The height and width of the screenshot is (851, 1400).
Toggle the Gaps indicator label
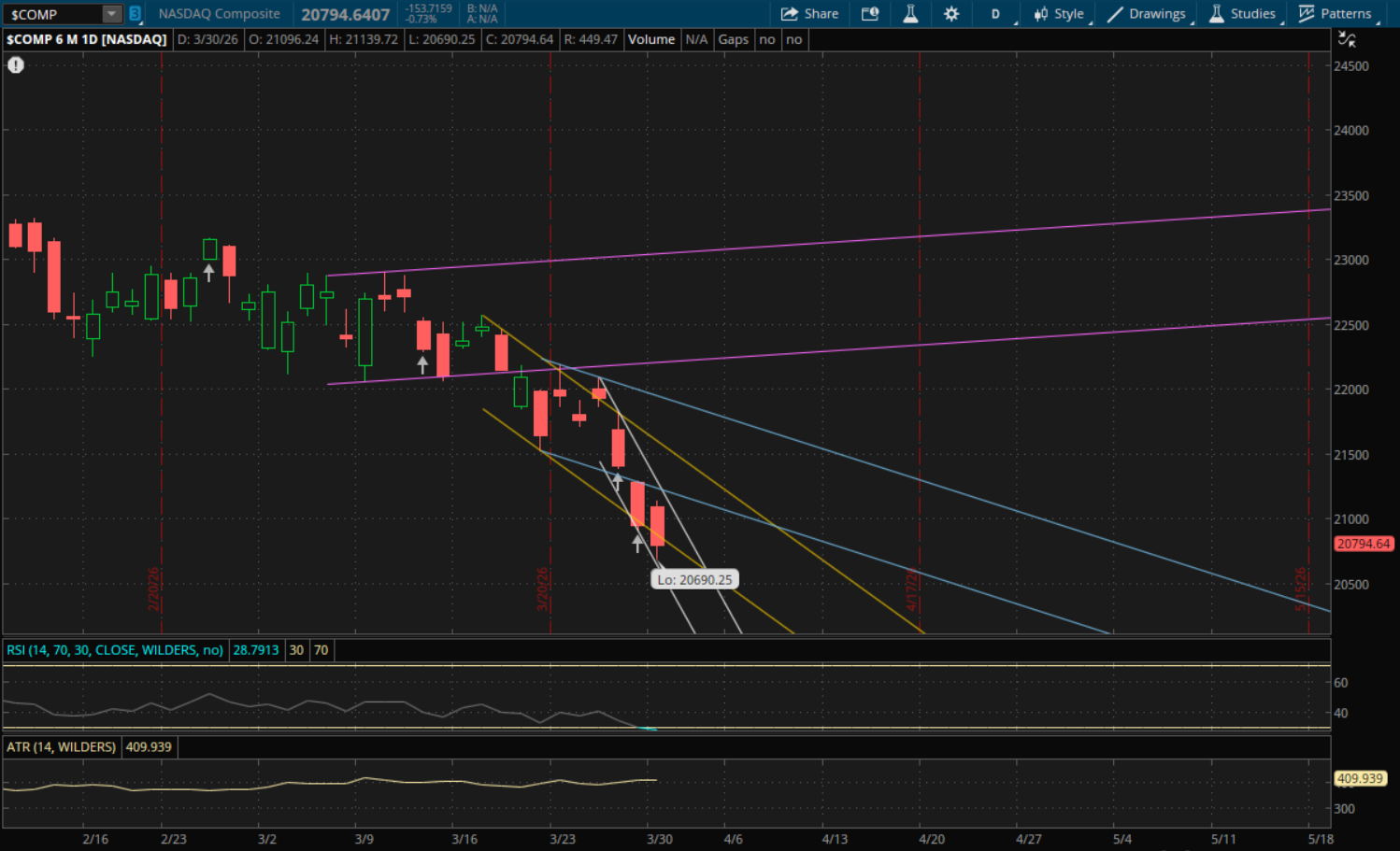[733, 39]
